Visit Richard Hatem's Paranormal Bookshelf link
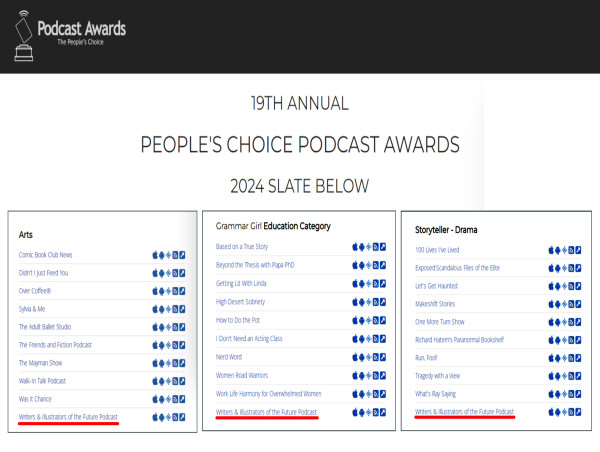This screenshot has height=452, width=600. pyautogui.click(x=459, y=340)
